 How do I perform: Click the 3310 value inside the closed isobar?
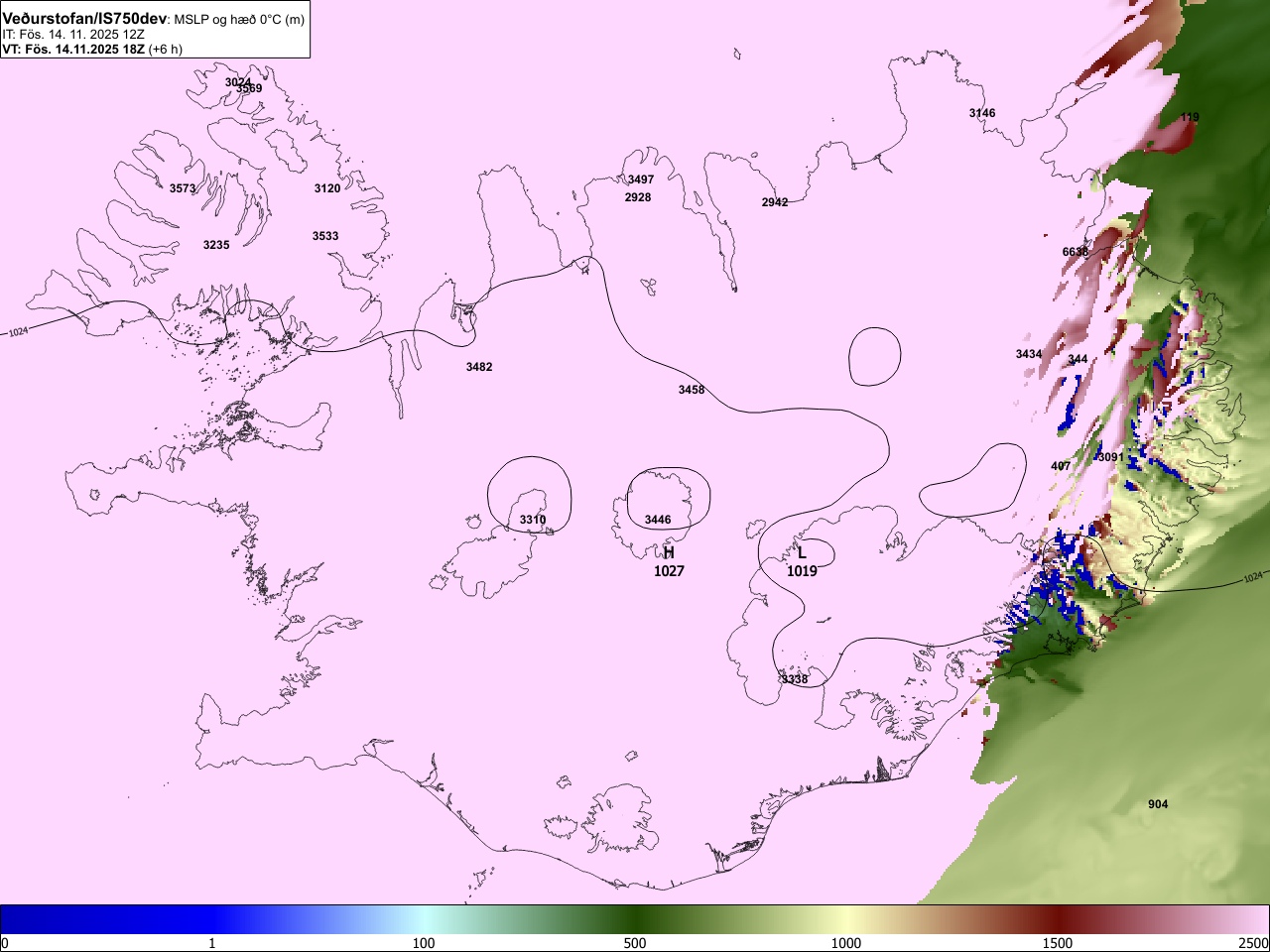pyautogui.click(x=533, y=520)
